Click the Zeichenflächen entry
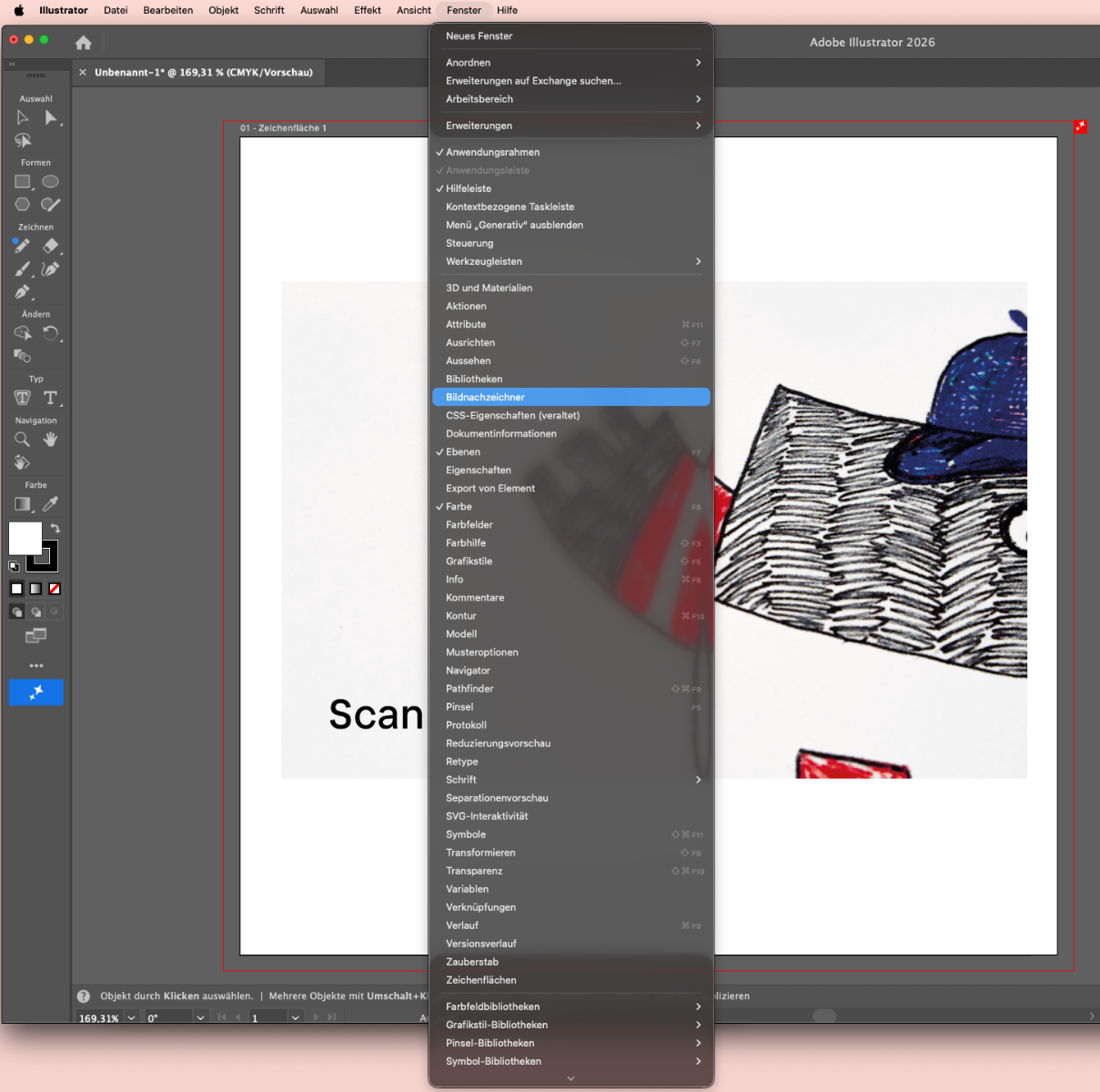Viewport: 1100px width, 1092px height. point(571,980)
